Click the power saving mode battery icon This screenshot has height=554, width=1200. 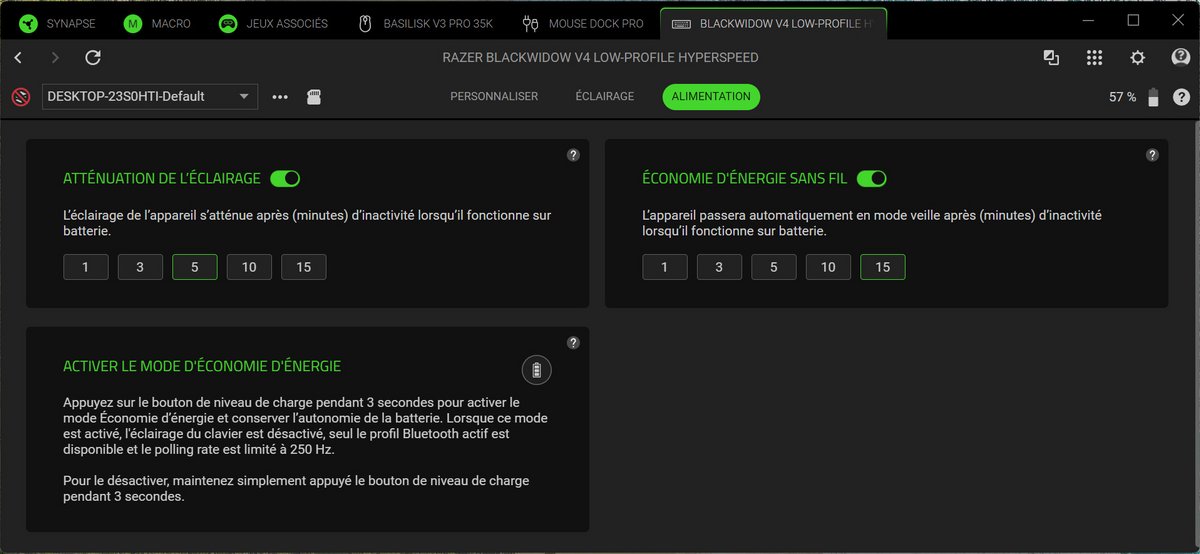tap(537, 370)
